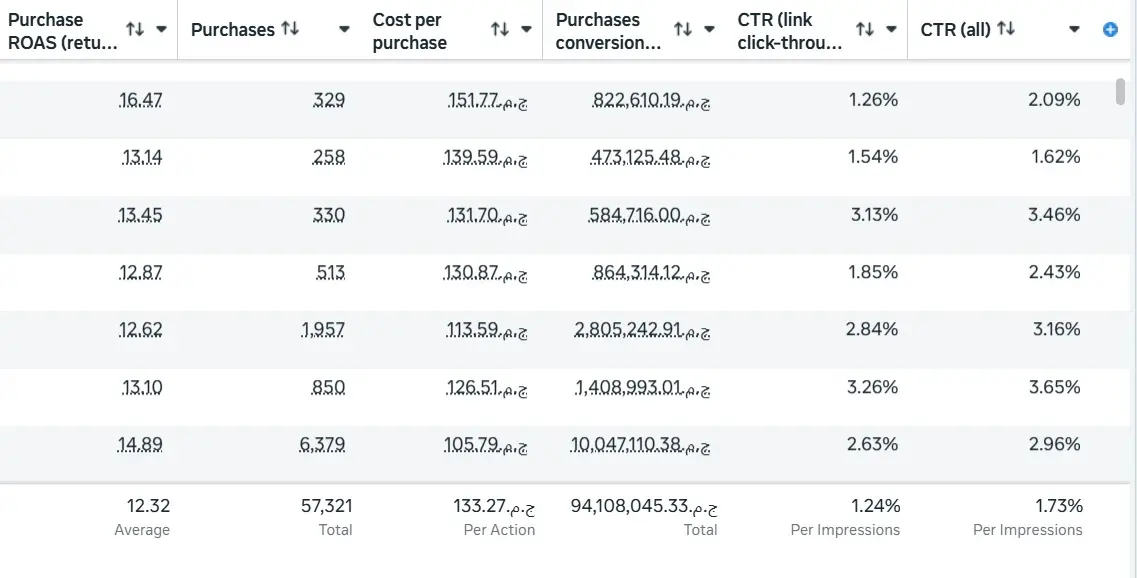Click the Purchases column header

[x=232, y=30]
